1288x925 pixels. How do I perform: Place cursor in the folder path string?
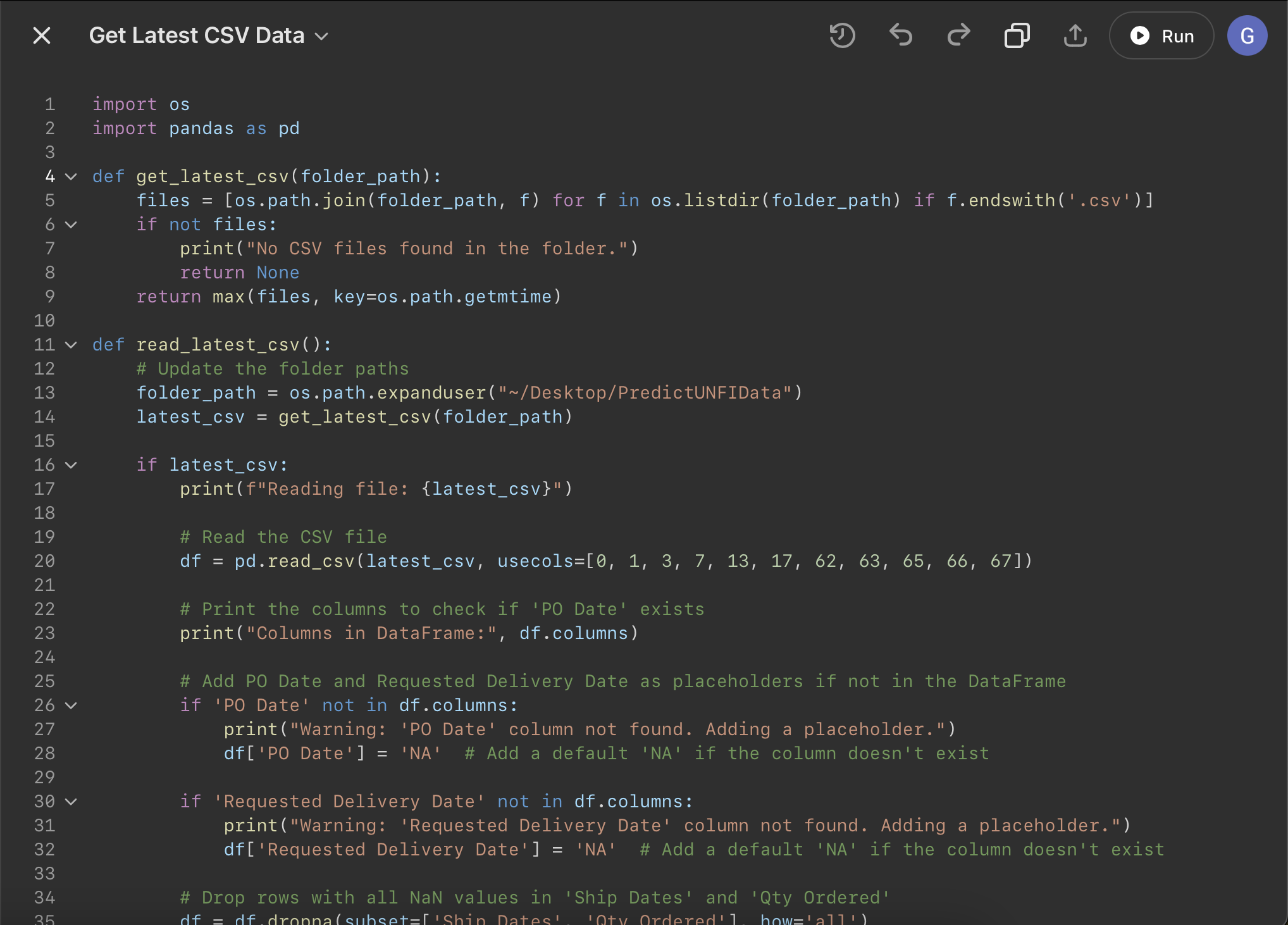(x=645, y=393)
